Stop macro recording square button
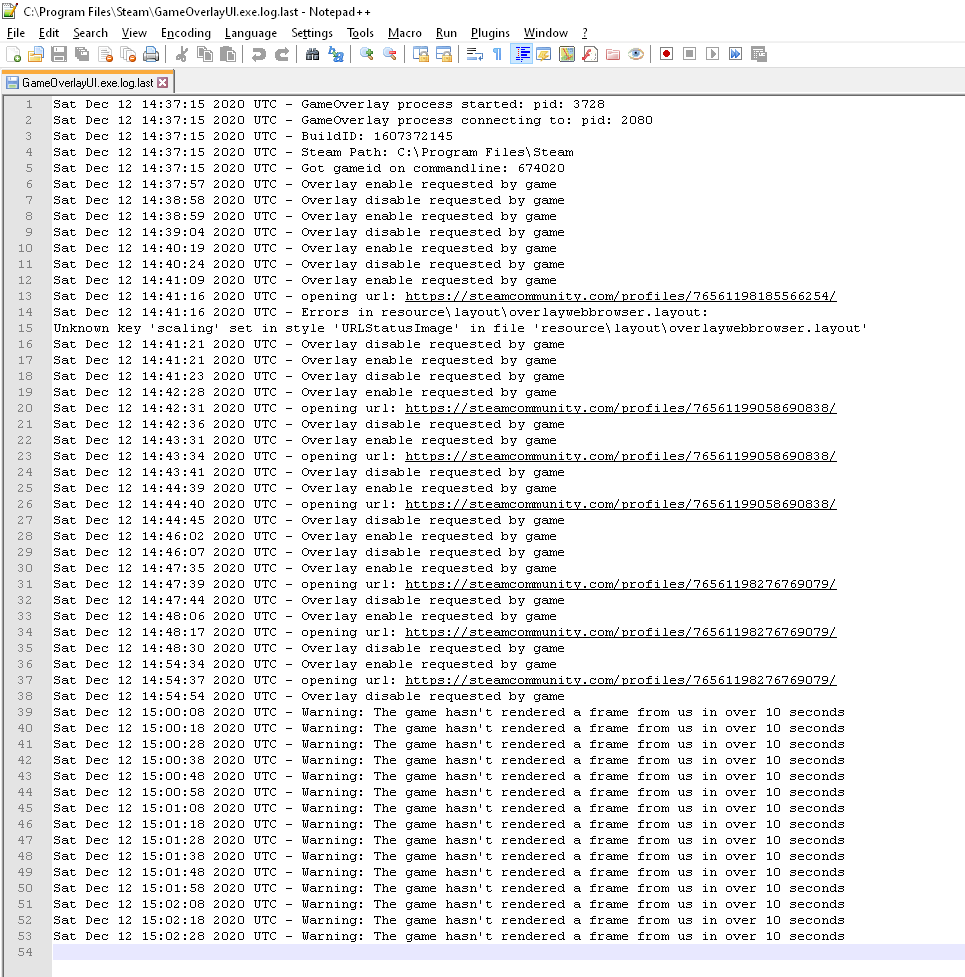The image size is (965, 977). [690, 55]
